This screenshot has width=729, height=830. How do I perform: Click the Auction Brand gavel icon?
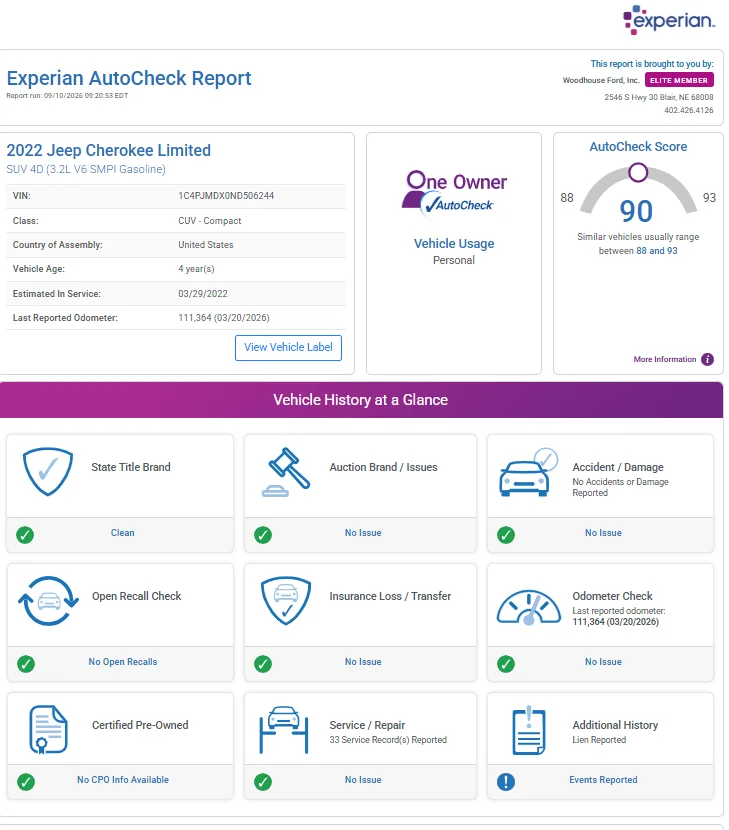coord(286,472)
